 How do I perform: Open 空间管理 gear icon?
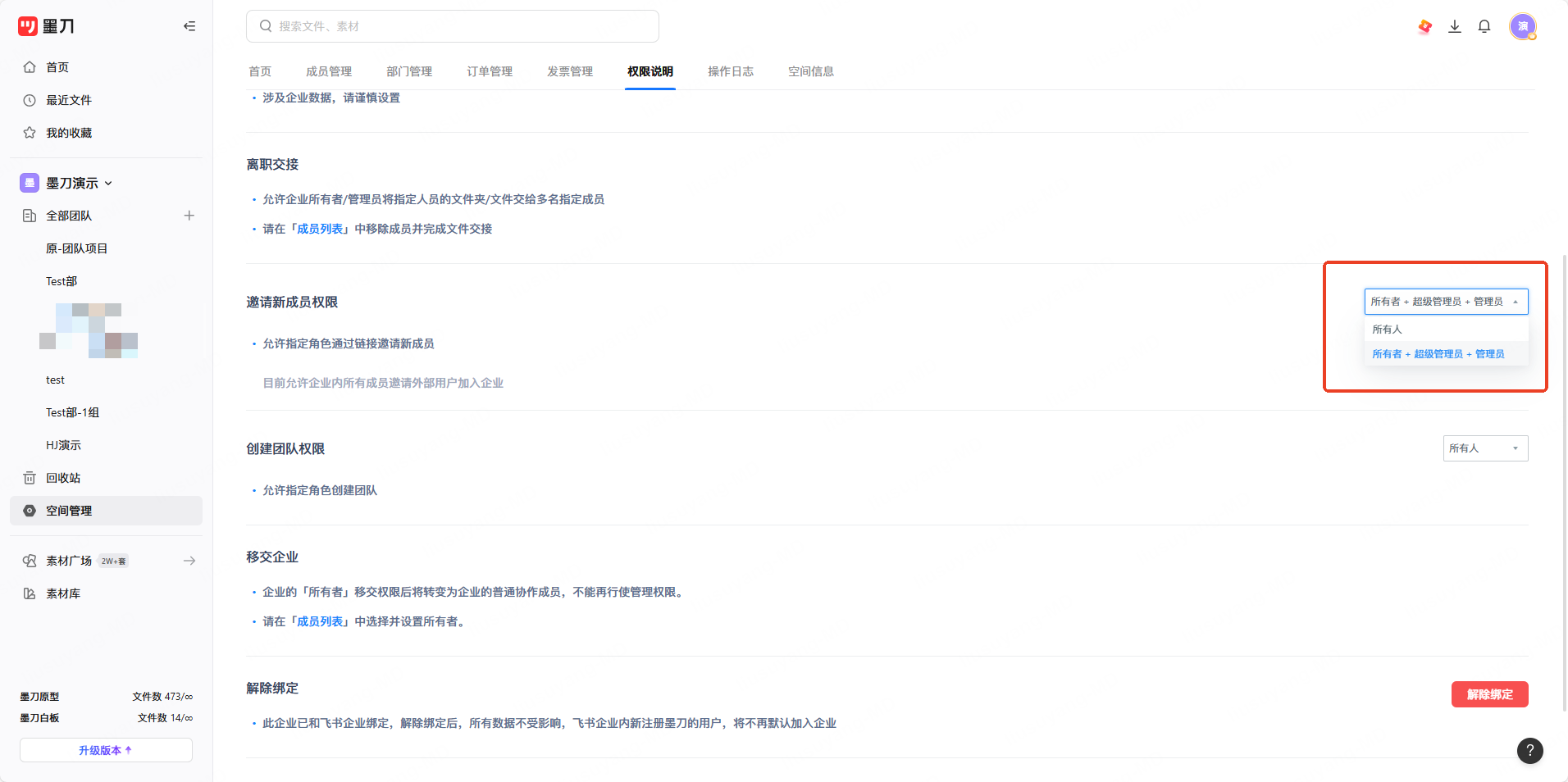pos(30,511)
